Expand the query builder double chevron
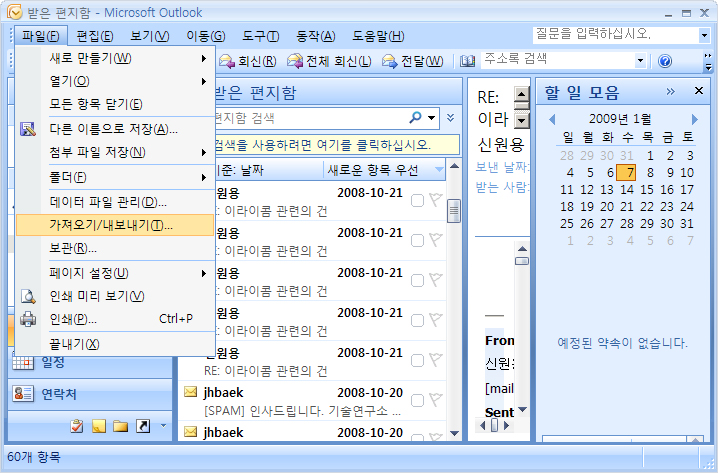 coord(451,118)
